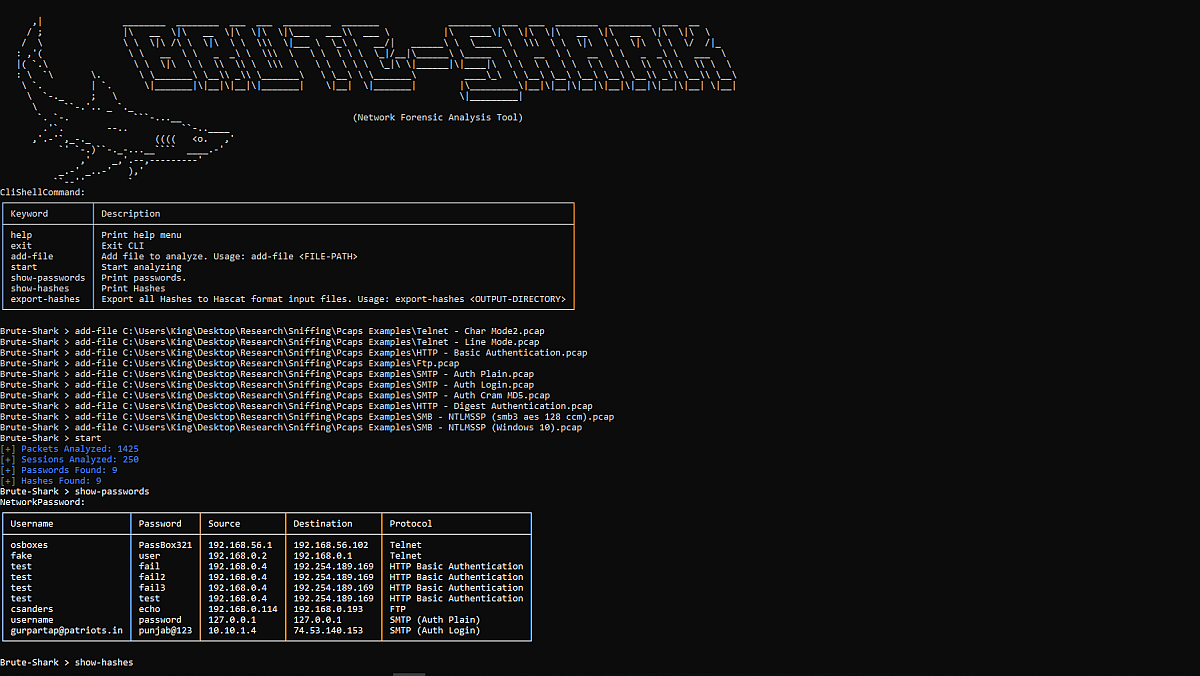Select the "echo" password cell
1200x676 pixels.
149,609
